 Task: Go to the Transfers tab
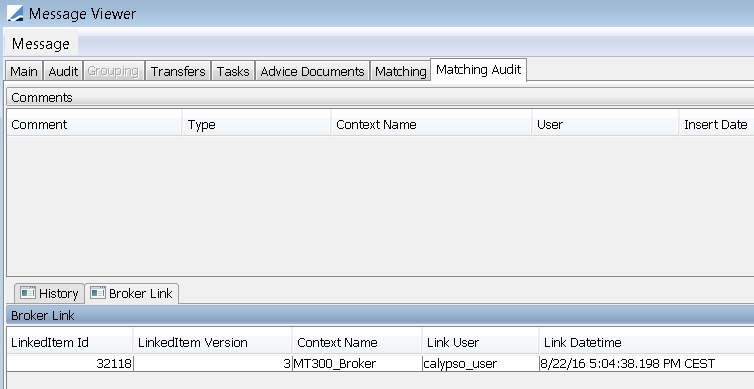pos(178,71)
